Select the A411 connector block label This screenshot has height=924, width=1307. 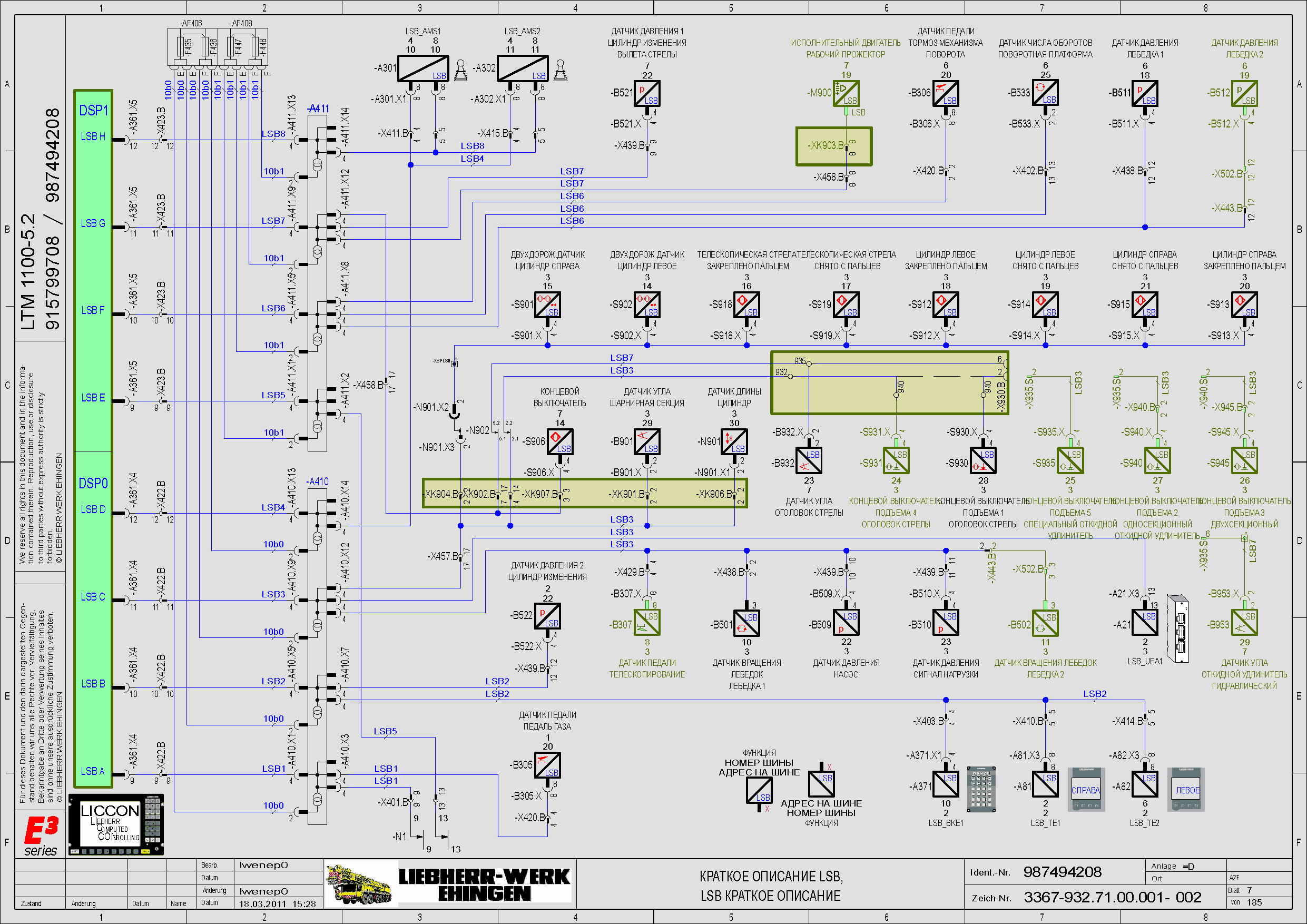[x=318, y=109]
